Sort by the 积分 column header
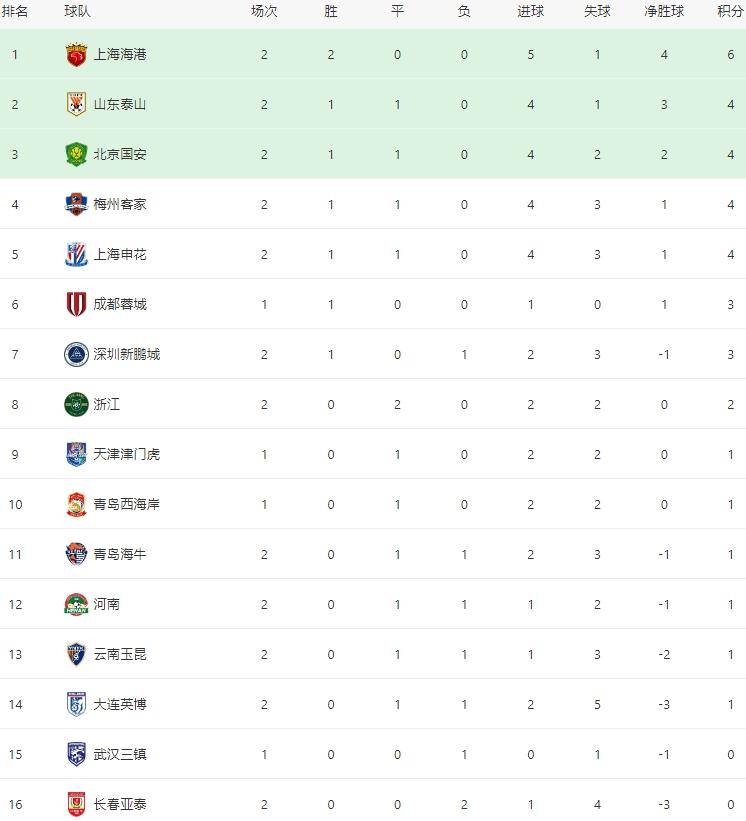The image size is (746, 821). [x=730, y=12]
